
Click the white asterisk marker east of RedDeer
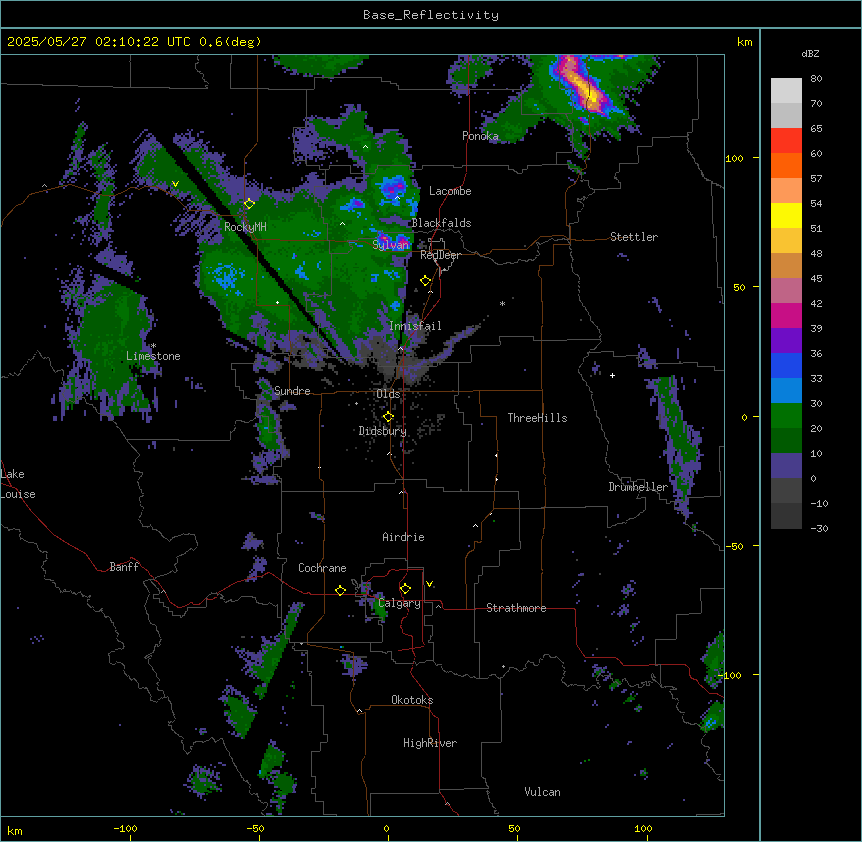(502, 304)
